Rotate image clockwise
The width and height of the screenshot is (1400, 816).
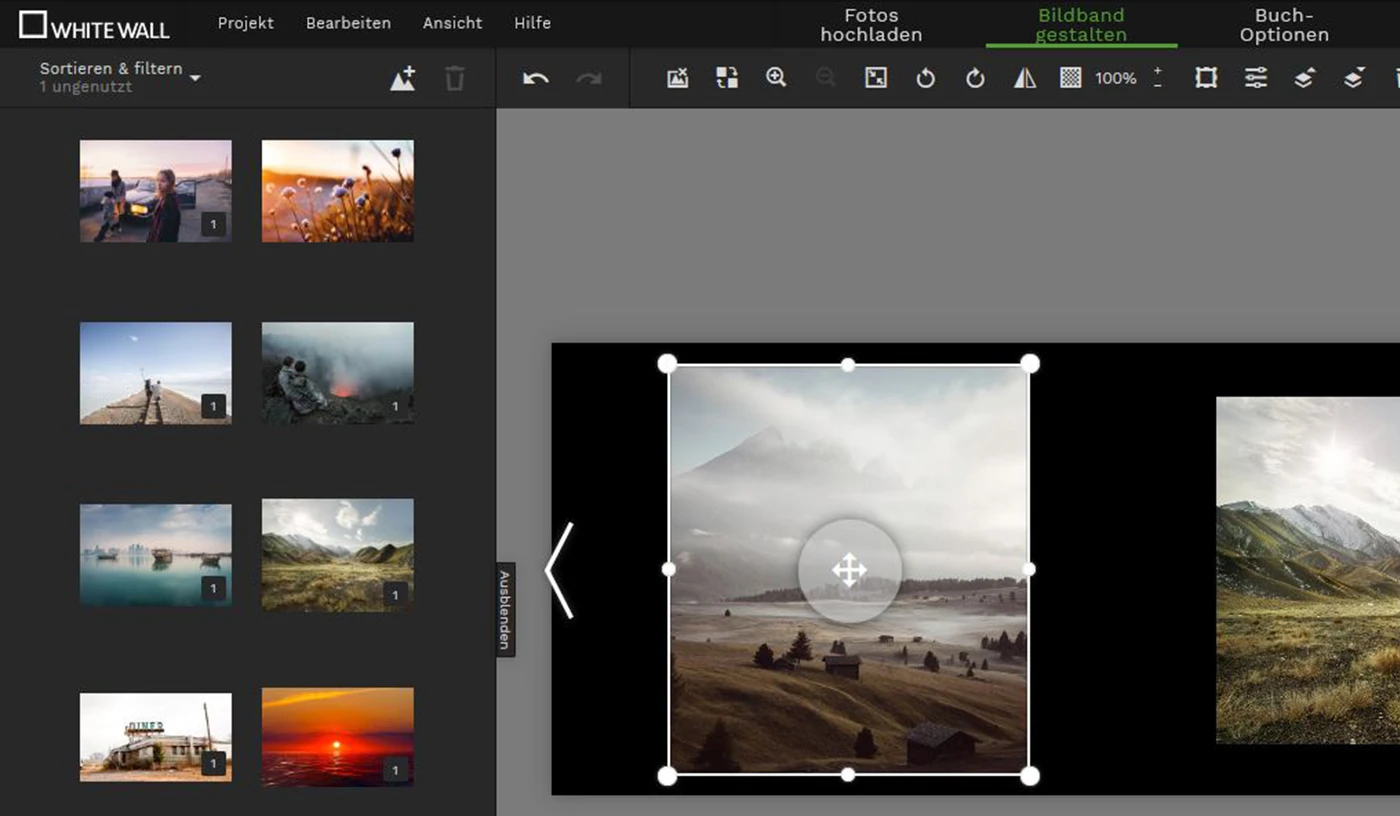(x=975, y=78)
